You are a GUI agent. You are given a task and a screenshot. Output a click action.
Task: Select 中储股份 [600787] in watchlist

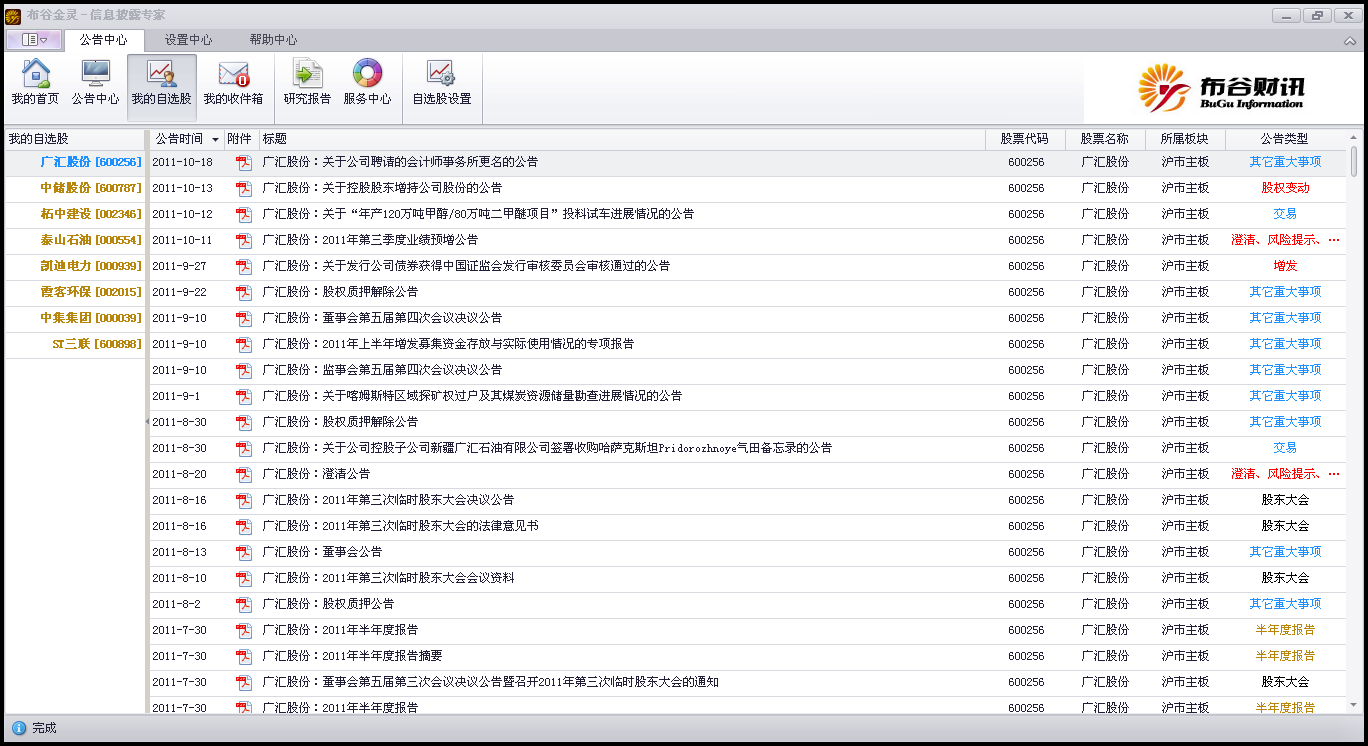coord(75,188)
